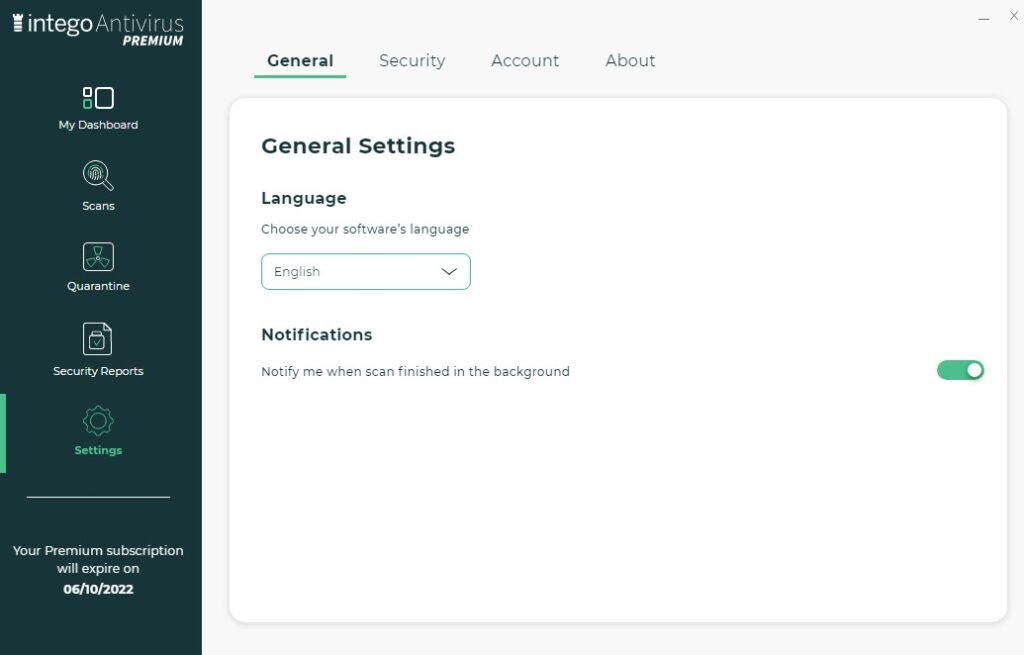Click the My Dashboard text label
The height and width of the screenshot is (655, 1024).
click(x=98, y=125)
